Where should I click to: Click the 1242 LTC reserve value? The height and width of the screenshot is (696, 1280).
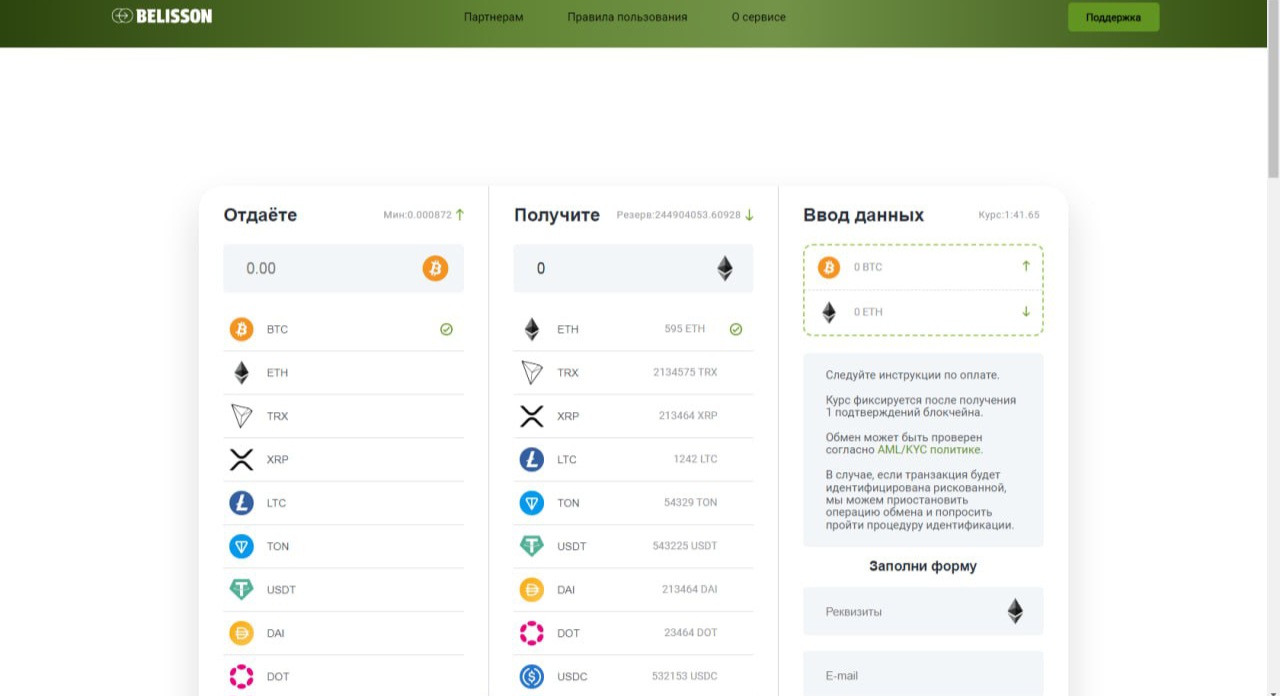[x=695, y=459]
